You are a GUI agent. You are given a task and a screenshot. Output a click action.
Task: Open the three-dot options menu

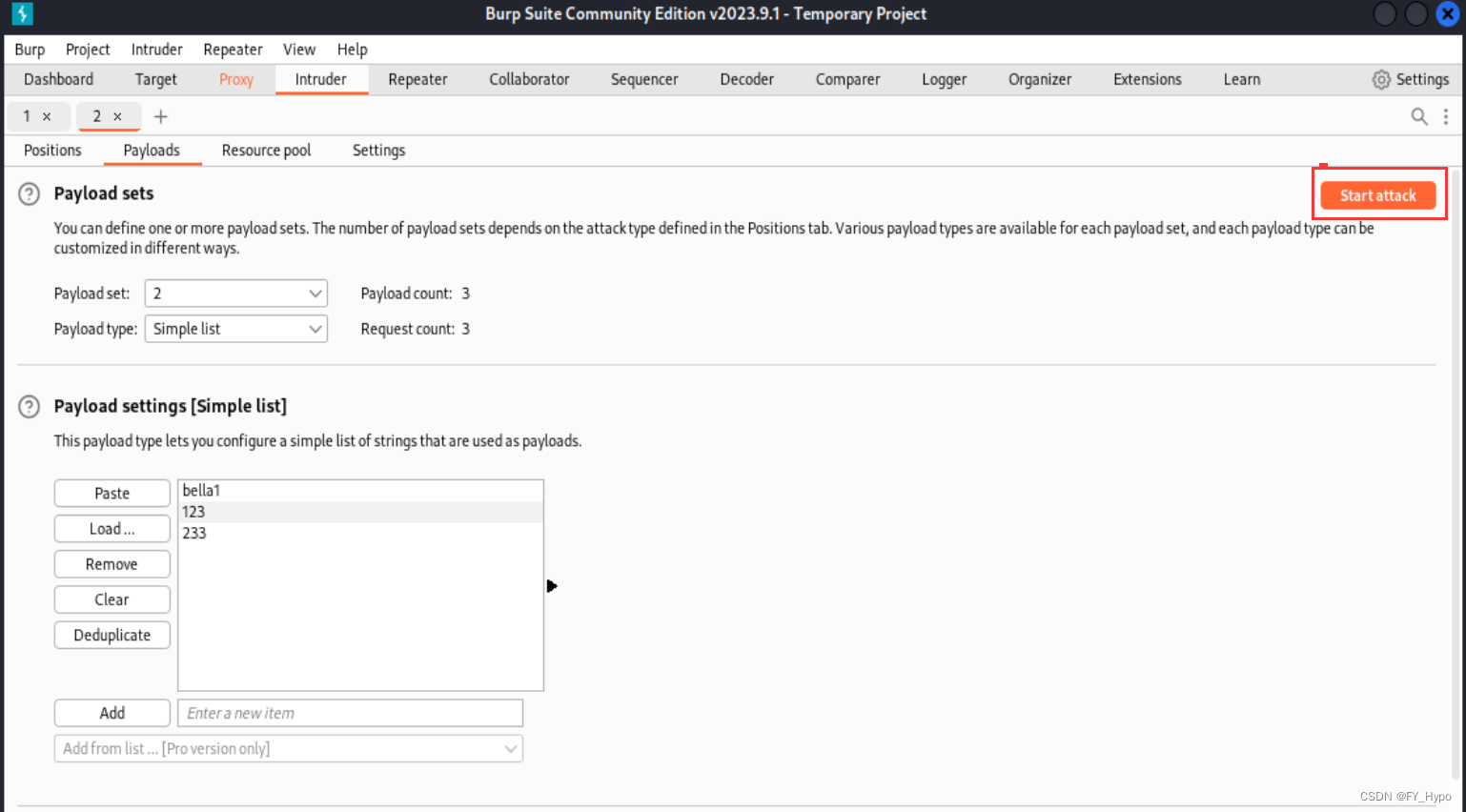[1446, 116]
